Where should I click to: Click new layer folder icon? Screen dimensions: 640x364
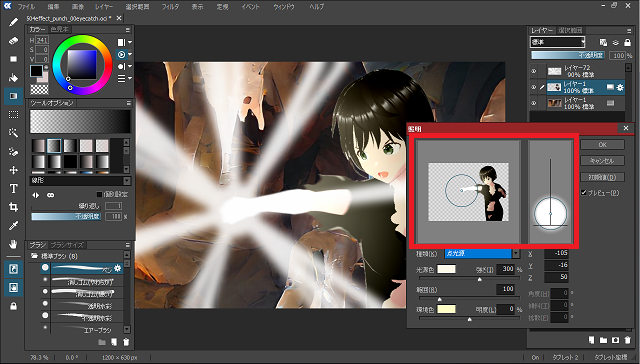[x=603, y=340]
